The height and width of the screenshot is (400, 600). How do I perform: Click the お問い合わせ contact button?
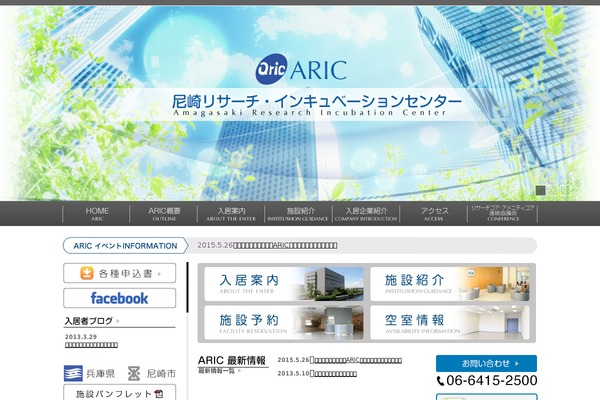(486, 363)
